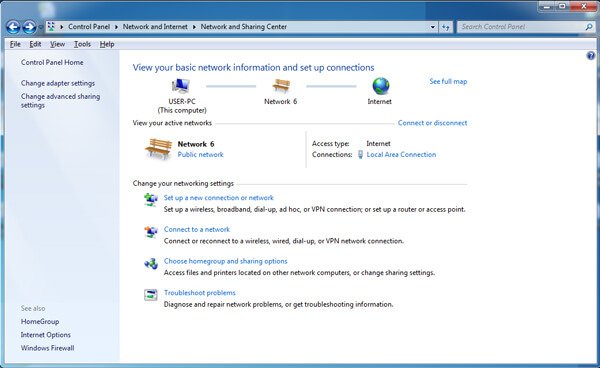600x368 pixels.
Task: Click the Control Panel icon in address bar
Action: click(51, 26)
